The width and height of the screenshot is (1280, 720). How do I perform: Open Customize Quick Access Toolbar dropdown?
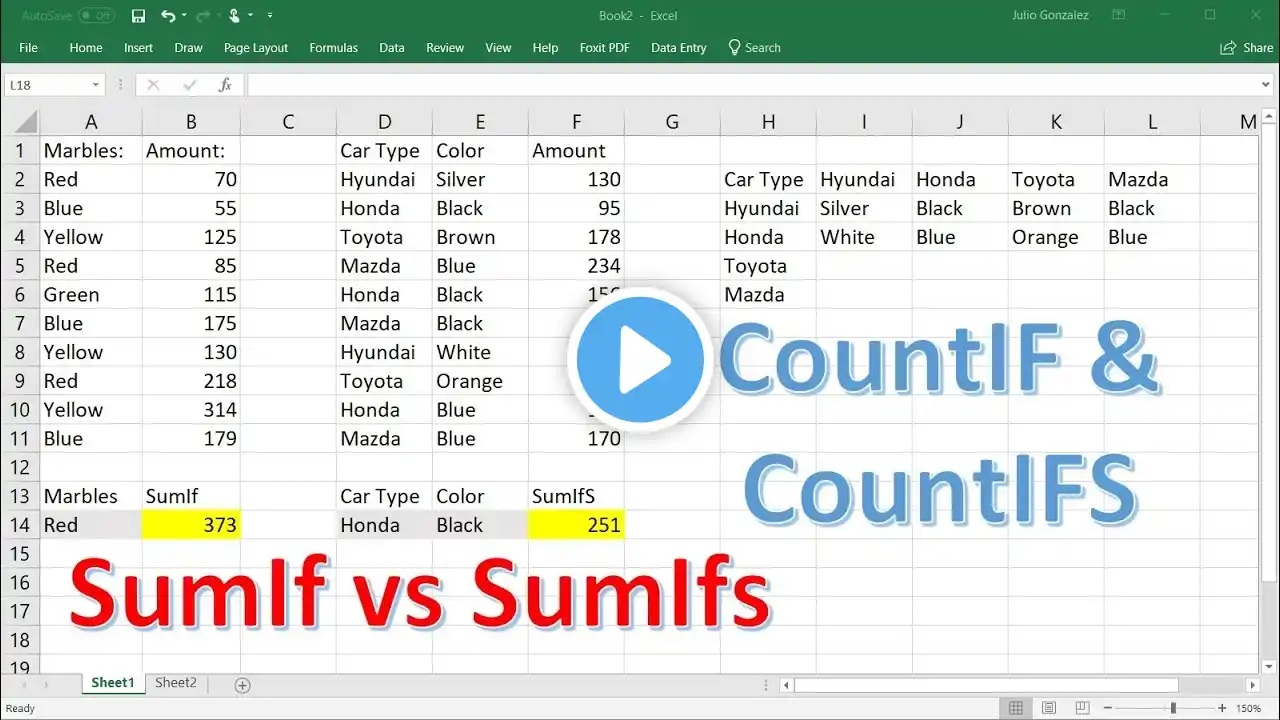271,16
